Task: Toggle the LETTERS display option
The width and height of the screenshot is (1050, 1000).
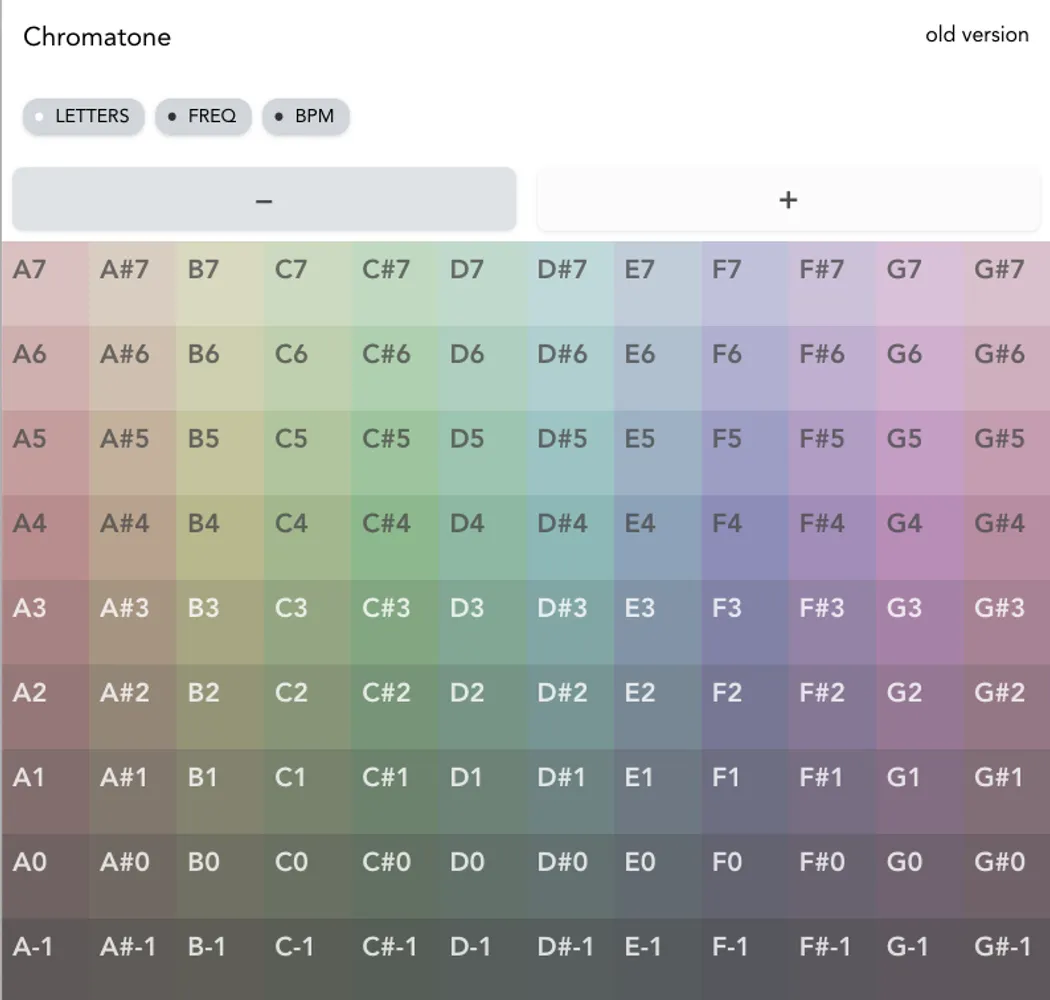Action: [x=83, y=116]
